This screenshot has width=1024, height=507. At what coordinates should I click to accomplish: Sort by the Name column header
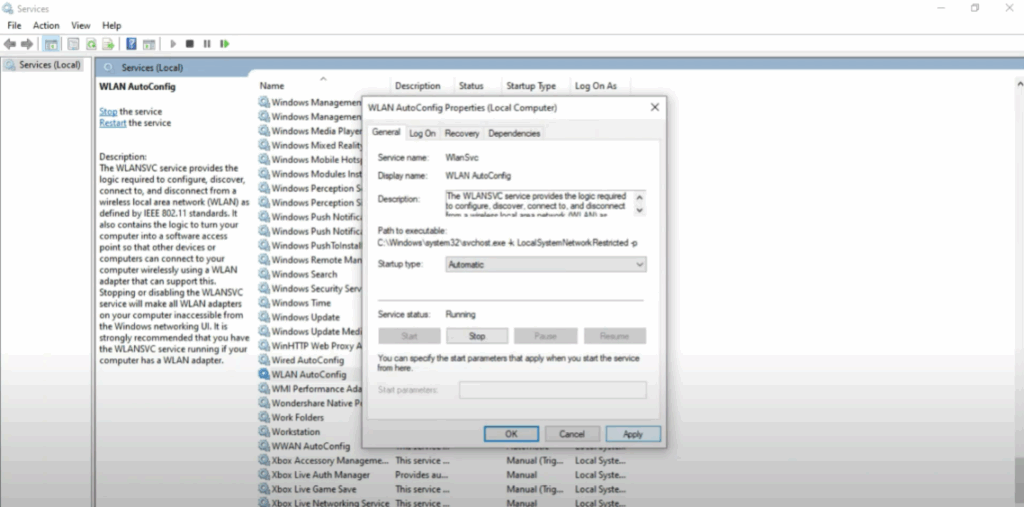[272, 86]
